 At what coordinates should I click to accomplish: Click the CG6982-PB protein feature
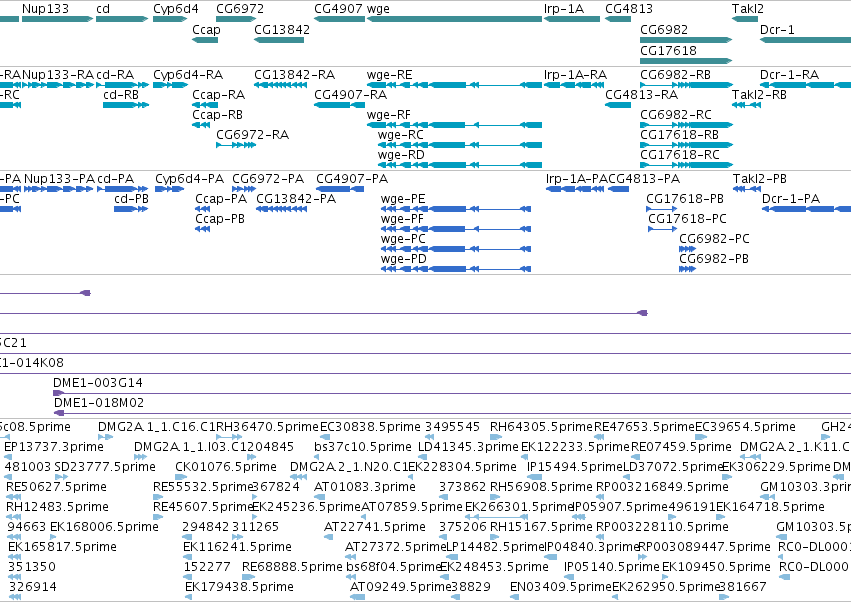coord(687,269)
